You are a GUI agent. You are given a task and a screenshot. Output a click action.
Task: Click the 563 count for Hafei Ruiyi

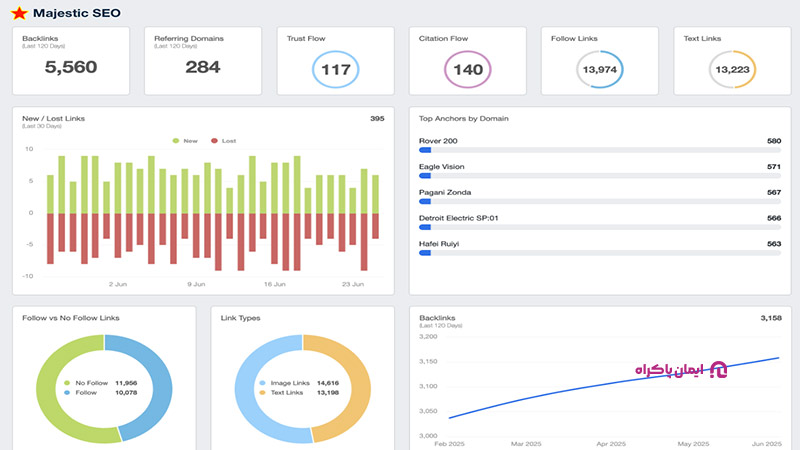tap(774, 244)
